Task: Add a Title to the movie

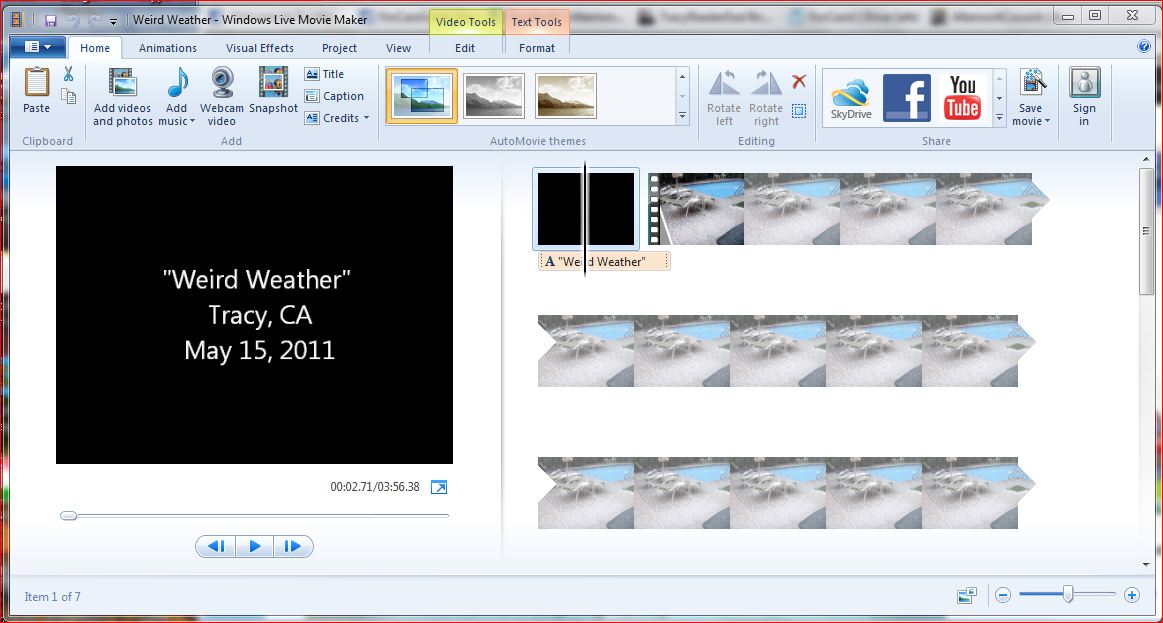Action: [325, 74]
